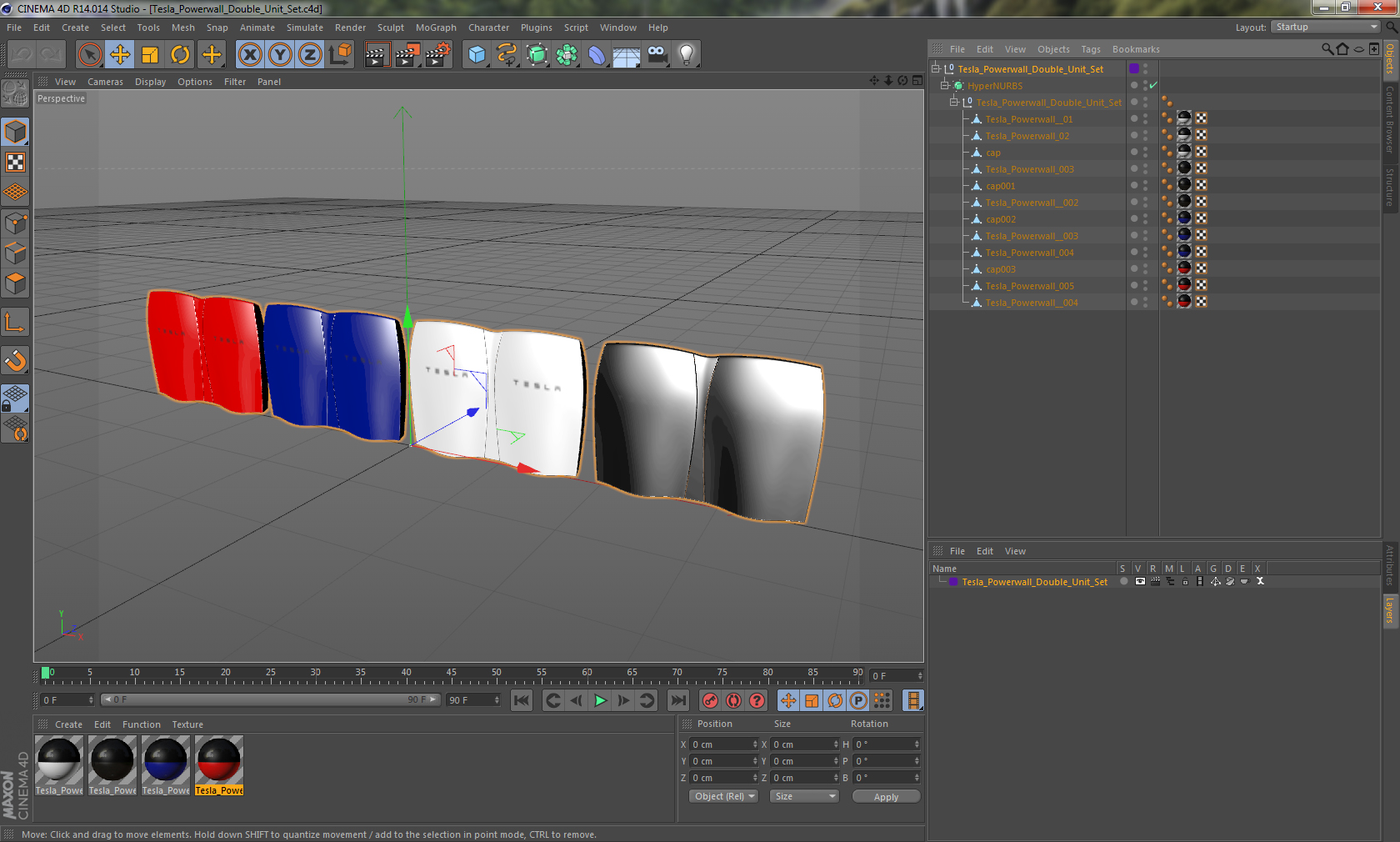1400x842 pixels.
Task: Toggle Z-axis lock
Action: click(310, 55)
